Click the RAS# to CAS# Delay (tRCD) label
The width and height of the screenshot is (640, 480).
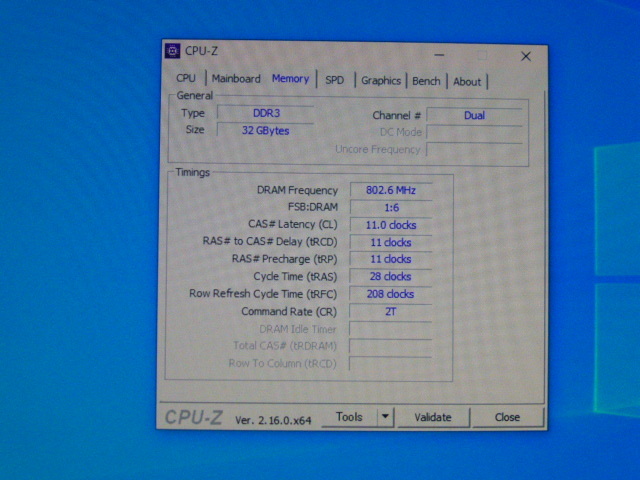270,242
